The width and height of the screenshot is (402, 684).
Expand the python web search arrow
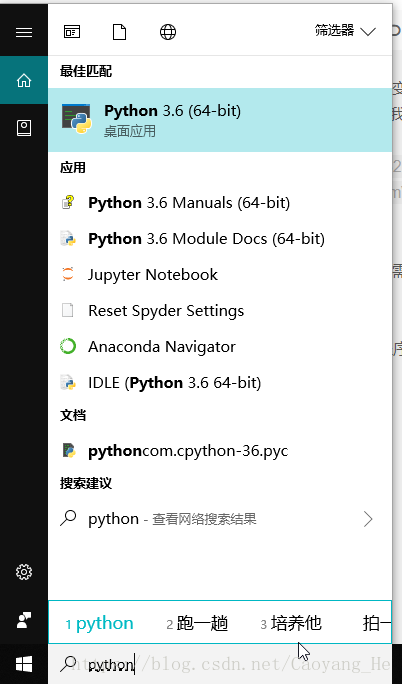point(368,519)
